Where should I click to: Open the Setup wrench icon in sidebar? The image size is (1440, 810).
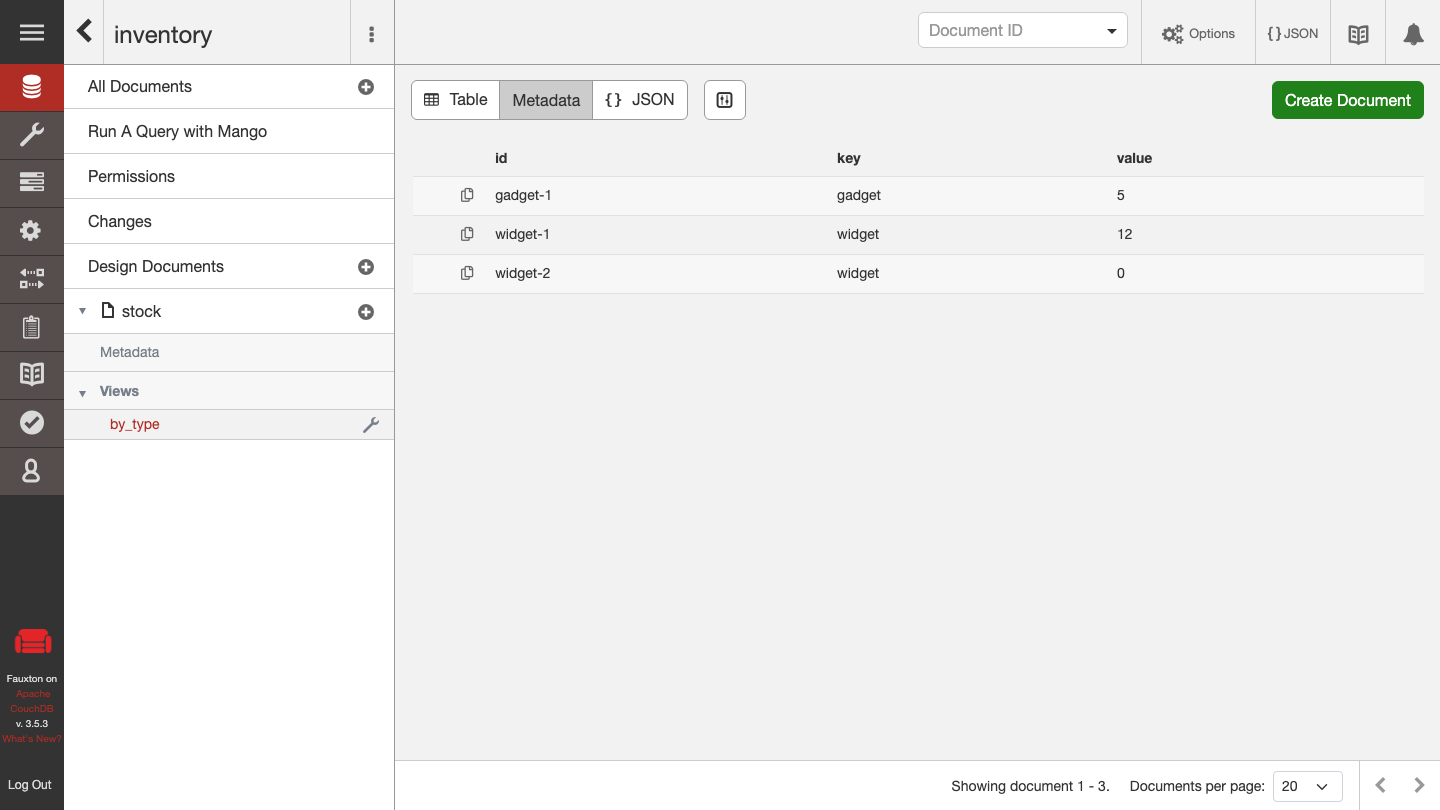pyautogui.click(x=32, y=134)
